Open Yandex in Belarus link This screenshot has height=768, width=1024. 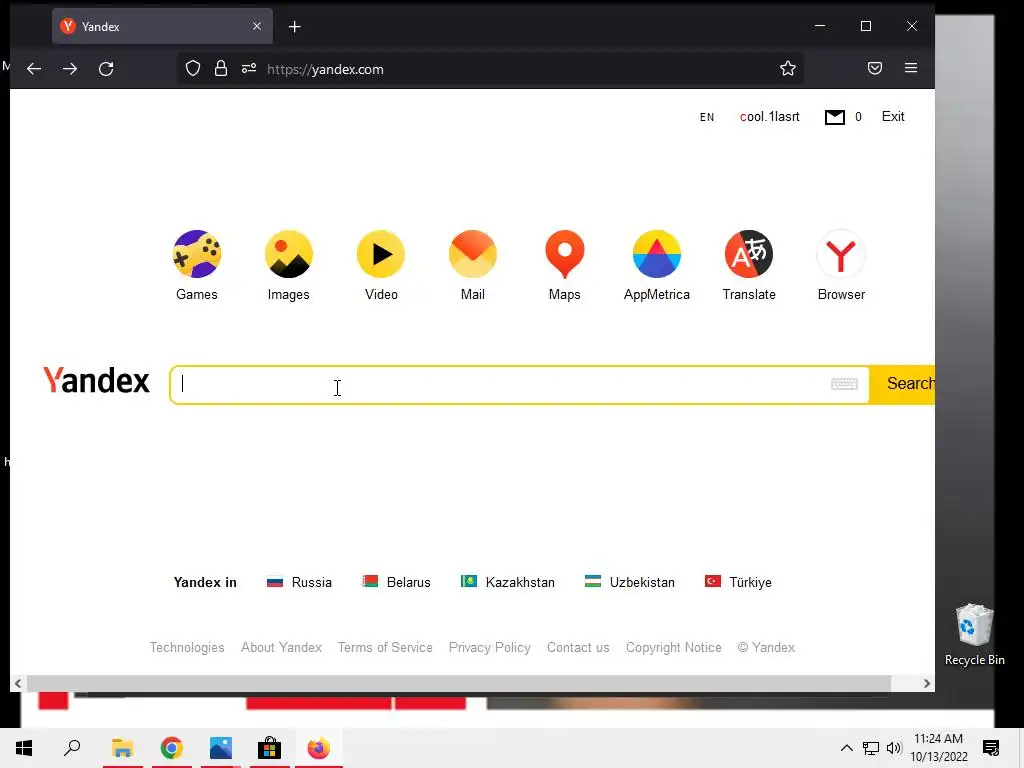coord(396,582)
